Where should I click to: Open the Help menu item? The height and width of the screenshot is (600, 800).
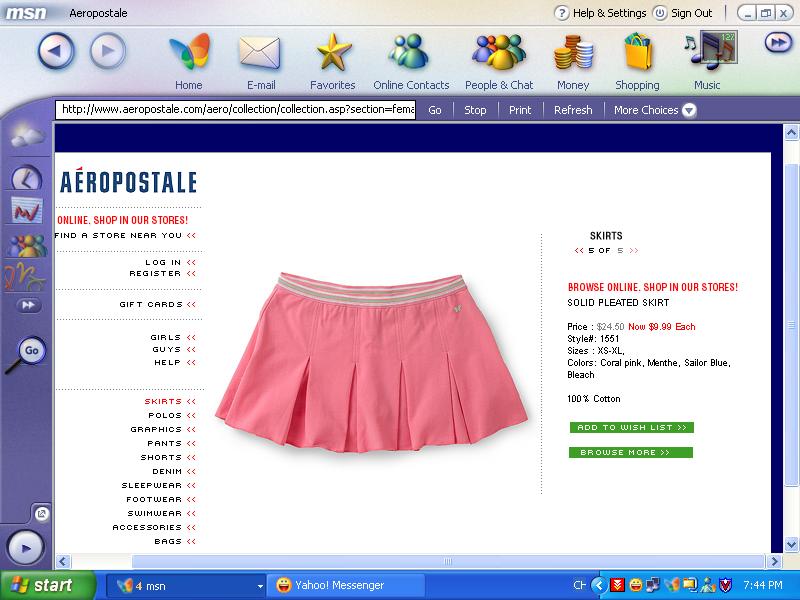(175, 362)
